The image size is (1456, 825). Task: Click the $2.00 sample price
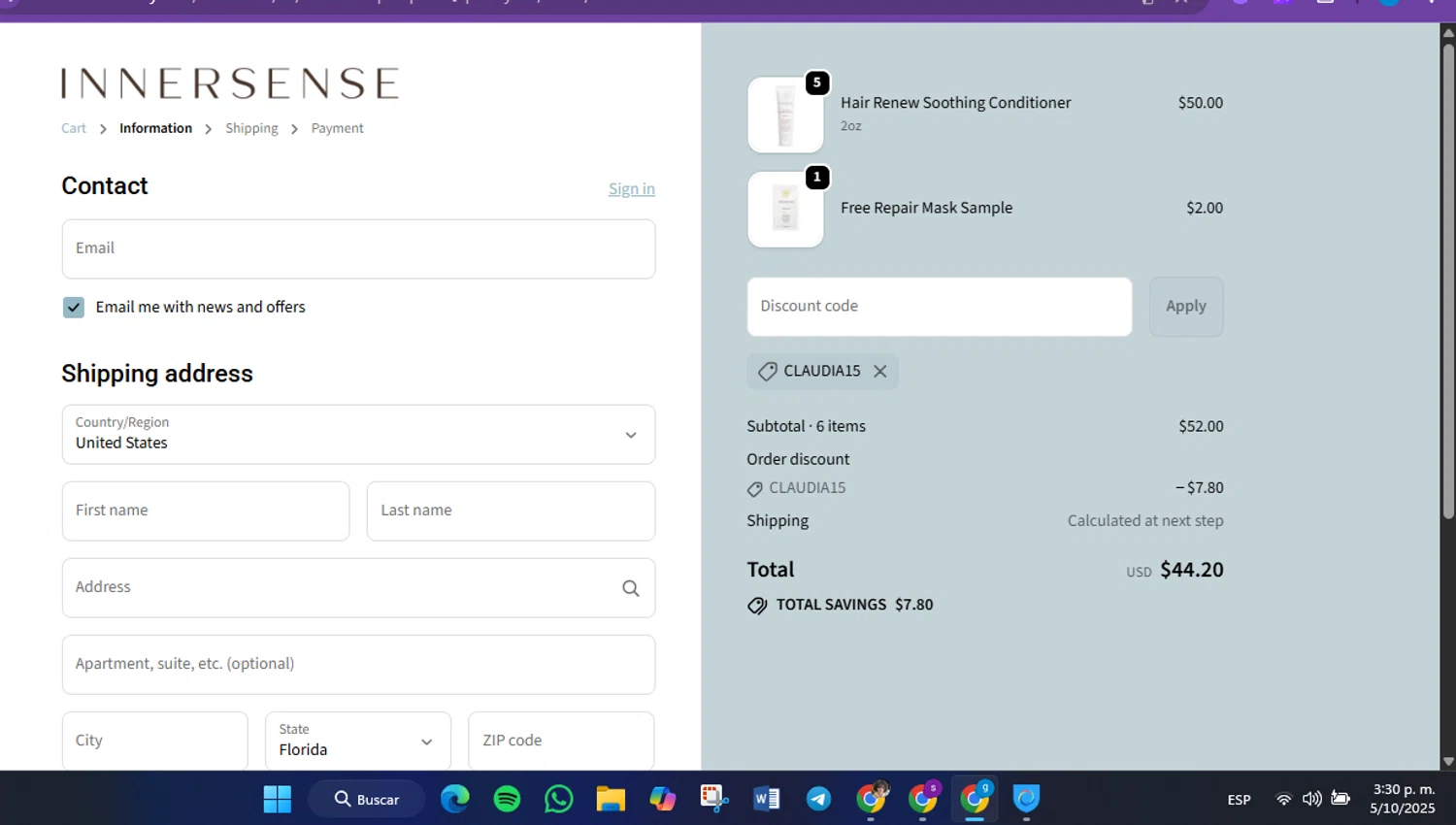1205,208
